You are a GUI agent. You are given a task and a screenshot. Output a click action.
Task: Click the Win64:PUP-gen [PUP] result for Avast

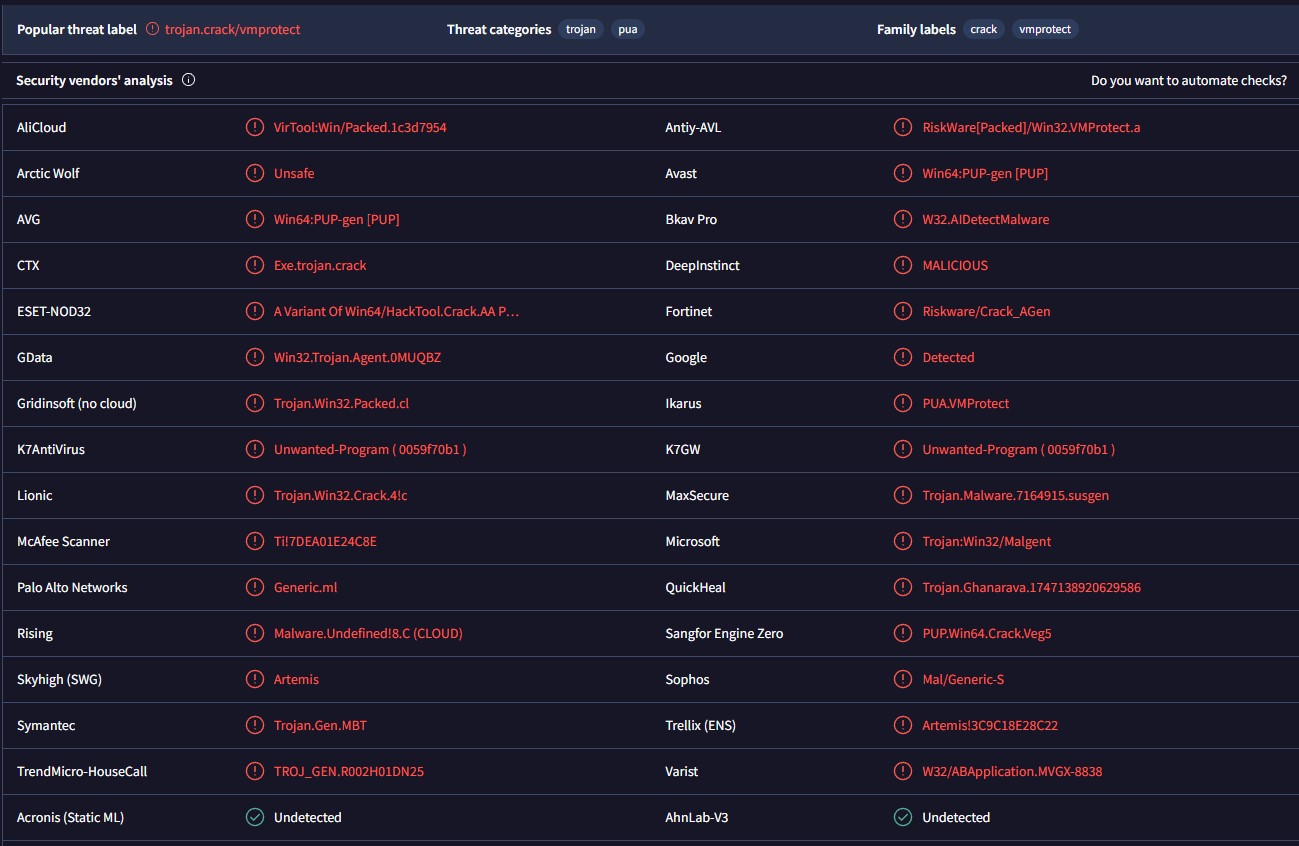click(985, 173)
